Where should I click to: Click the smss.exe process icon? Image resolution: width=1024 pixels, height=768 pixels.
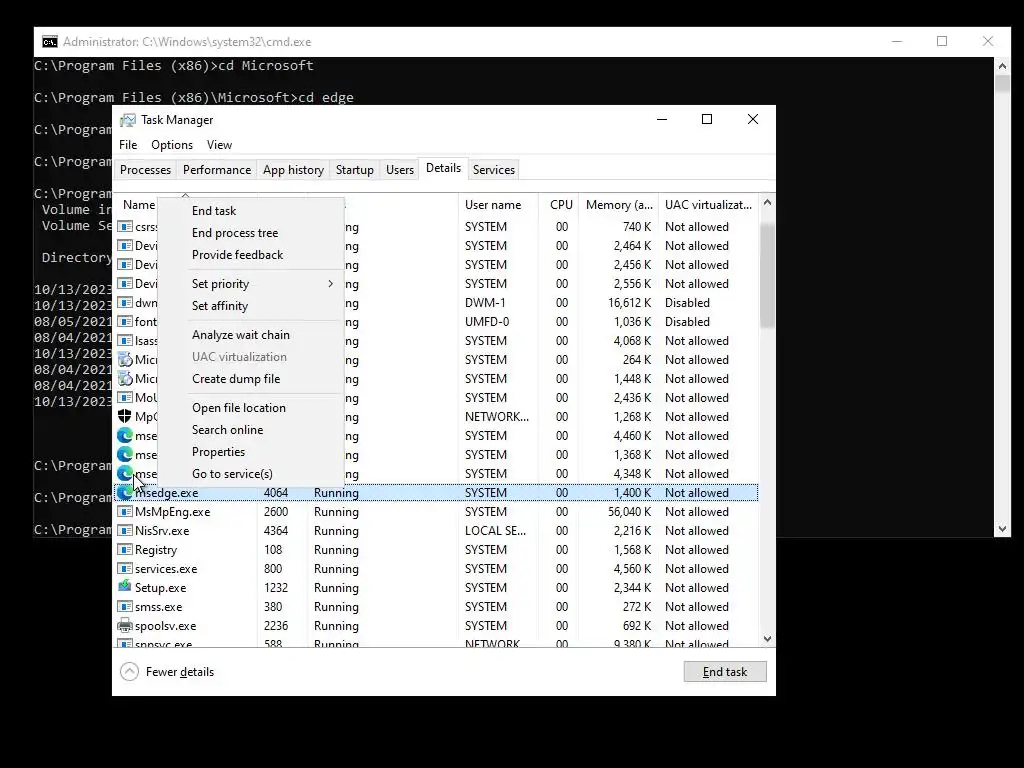click(x=125, y=607)
